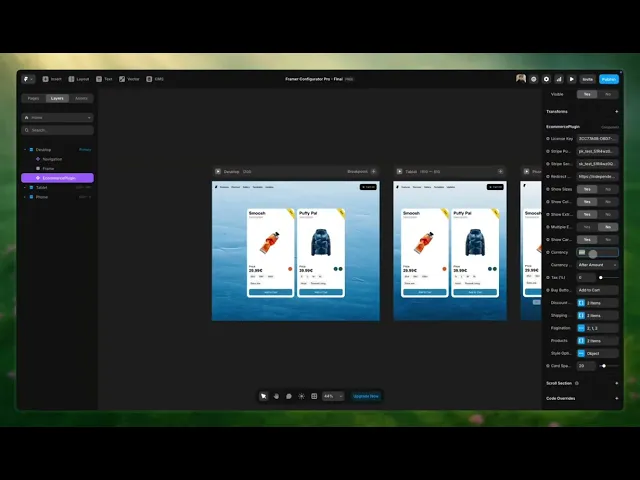Select the Frame layer
The height and width of the screenshot is (480, 640).
pos(48,169)
